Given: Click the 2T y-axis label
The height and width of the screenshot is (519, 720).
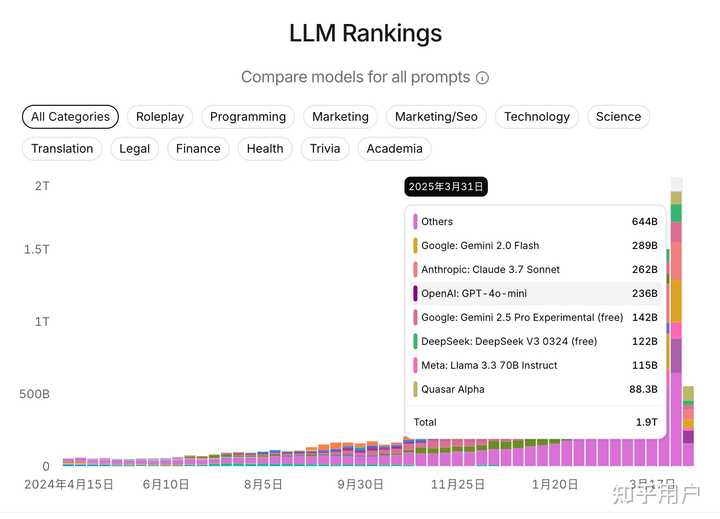Looking at the screenshot, I should [42, 186].
